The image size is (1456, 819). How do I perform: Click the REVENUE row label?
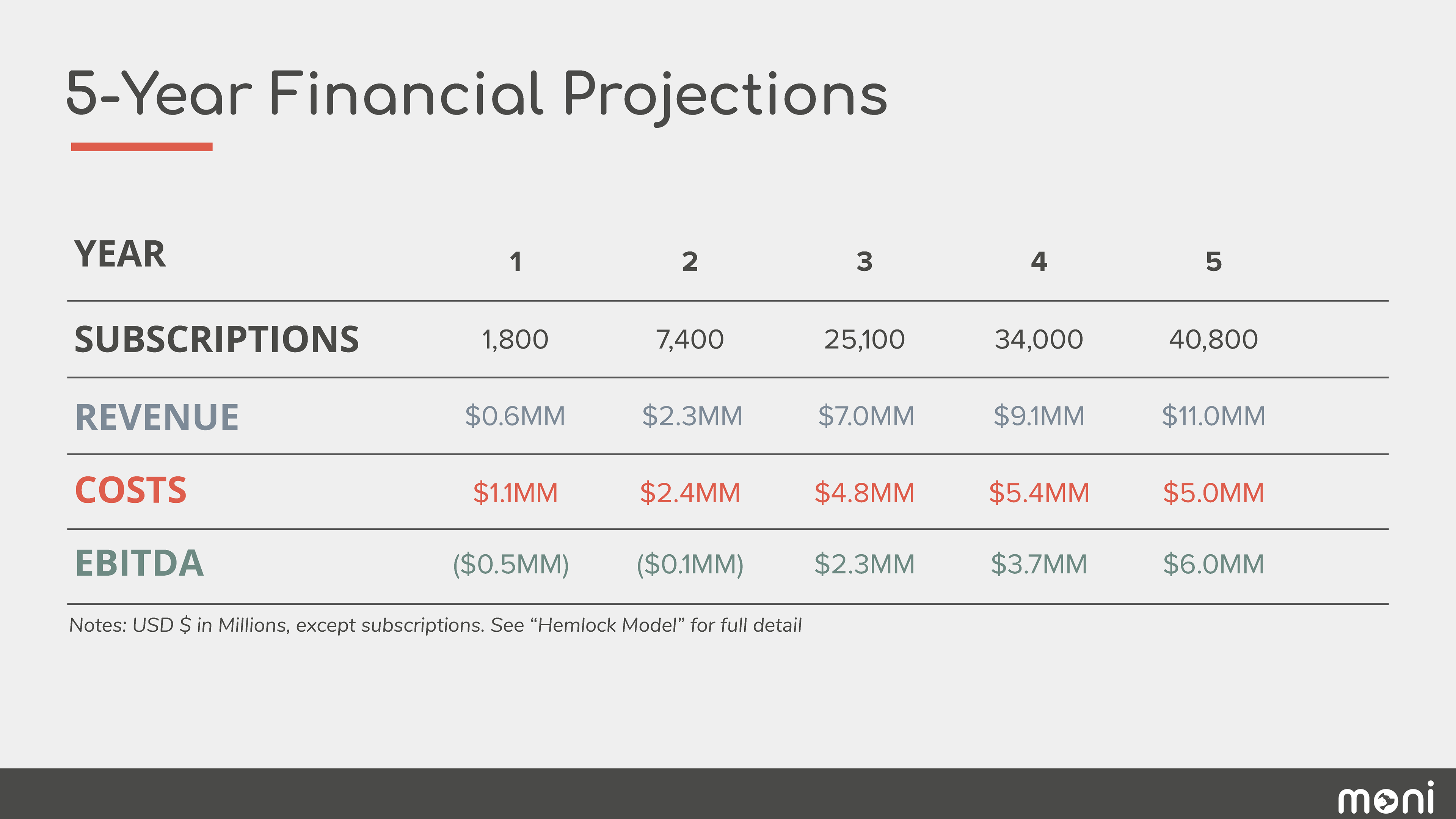(157, 417)
